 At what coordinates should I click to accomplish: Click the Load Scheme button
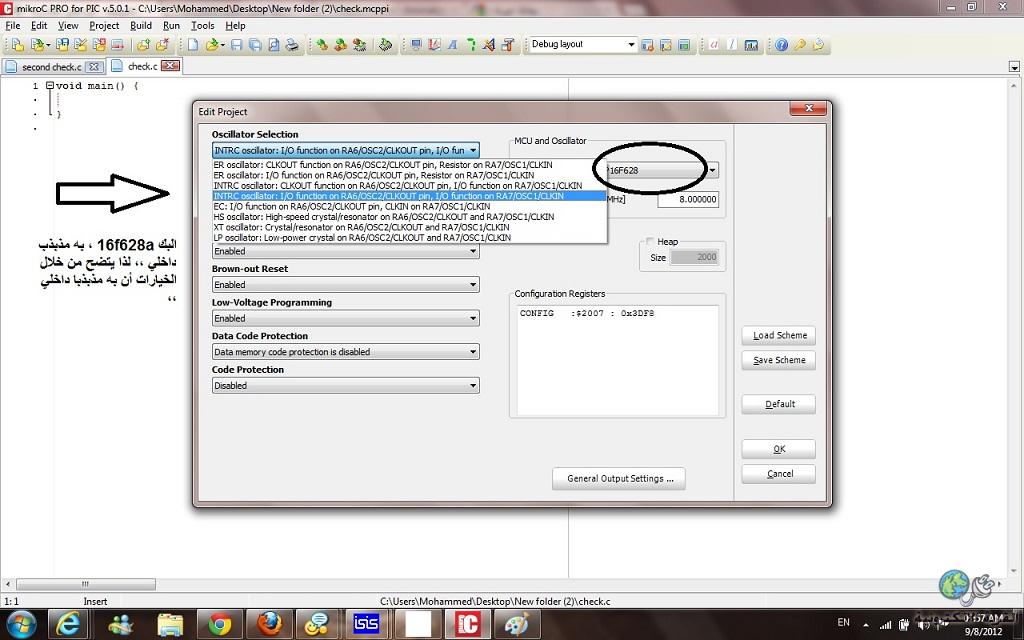(x=778, y=336)
